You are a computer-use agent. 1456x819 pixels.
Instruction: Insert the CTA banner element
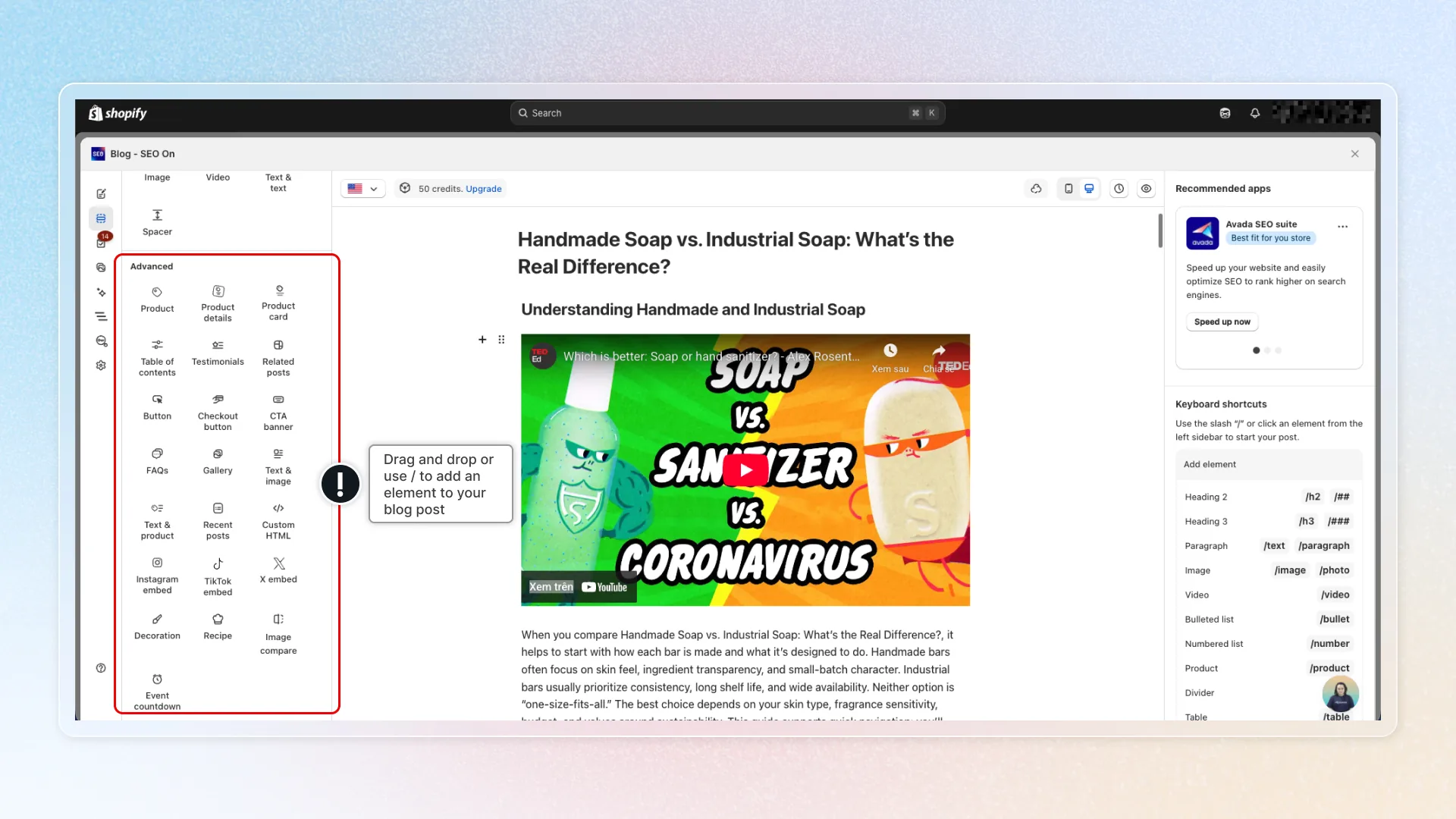[x=278, y=413]
